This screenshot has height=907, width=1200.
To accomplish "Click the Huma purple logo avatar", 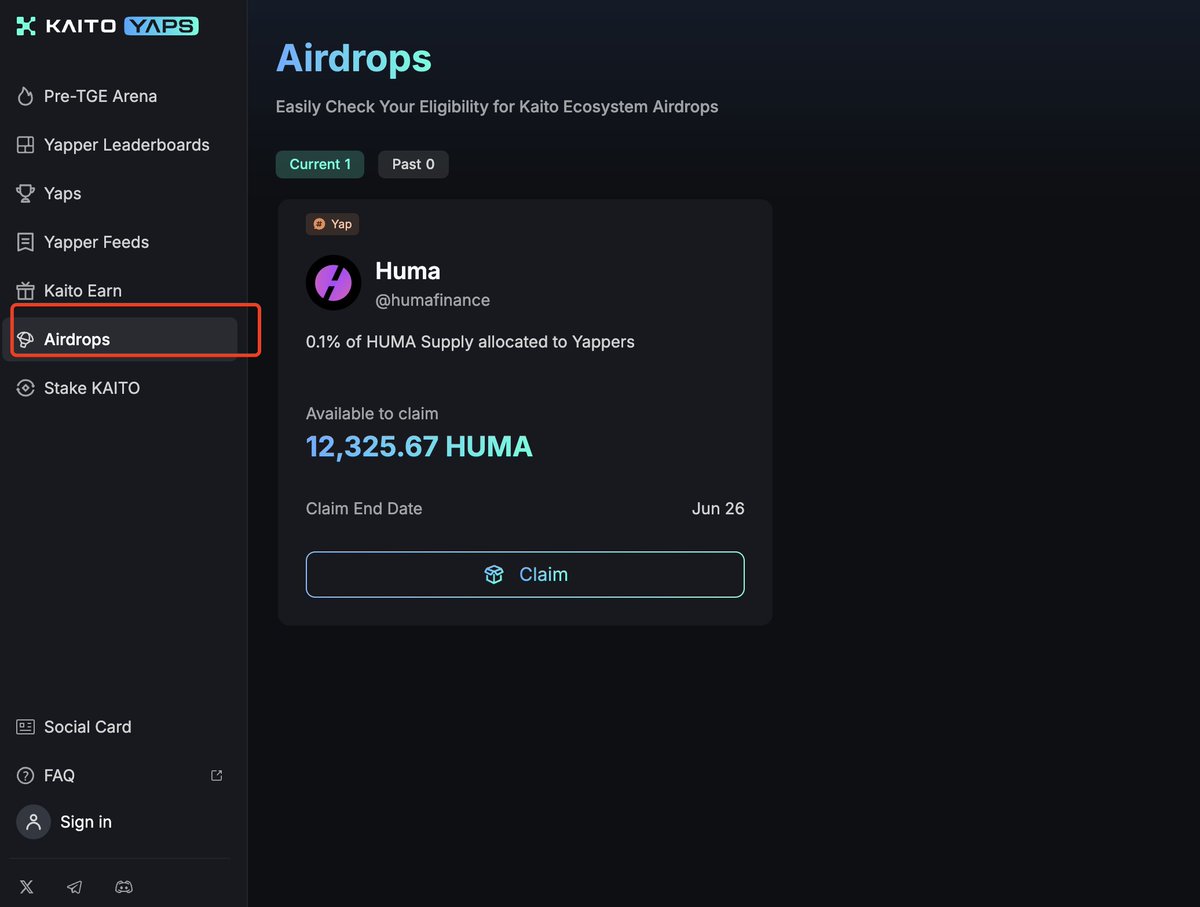I will point(333,283).
